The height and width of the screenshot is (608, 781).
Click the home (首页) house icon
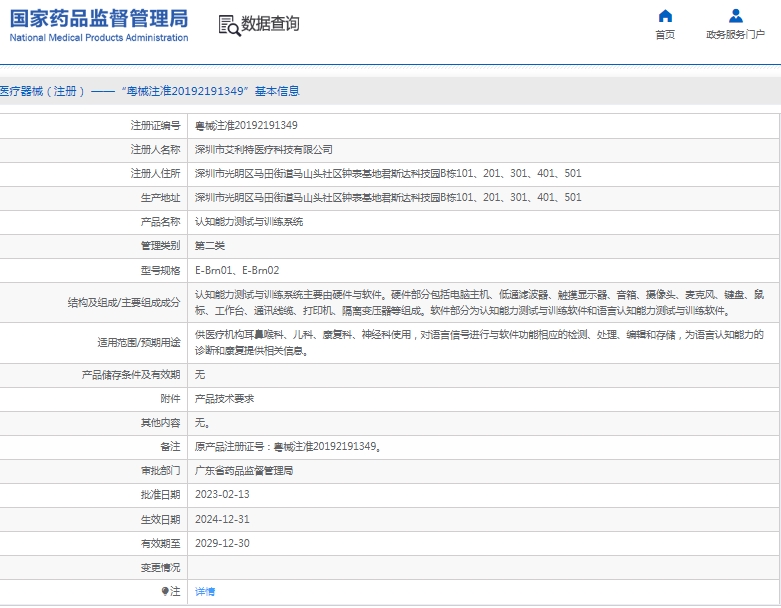coord(665,16)
